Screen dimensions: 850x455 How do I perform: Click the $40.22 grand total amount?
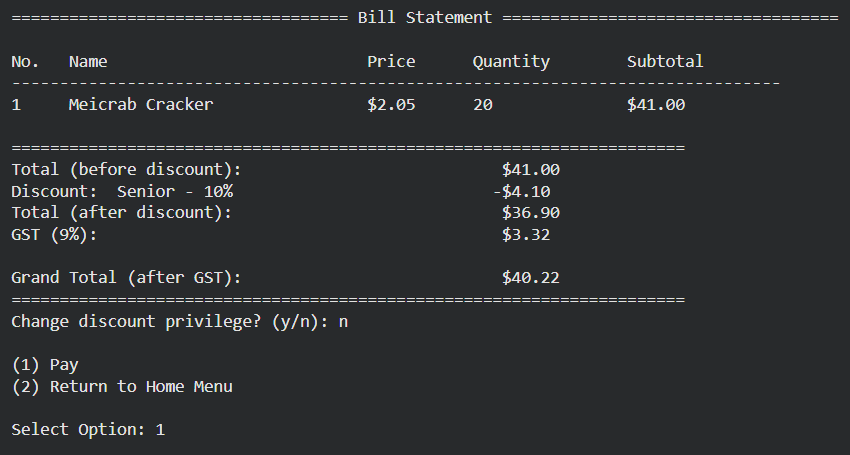pyautogui.click(x=530, y=277)
